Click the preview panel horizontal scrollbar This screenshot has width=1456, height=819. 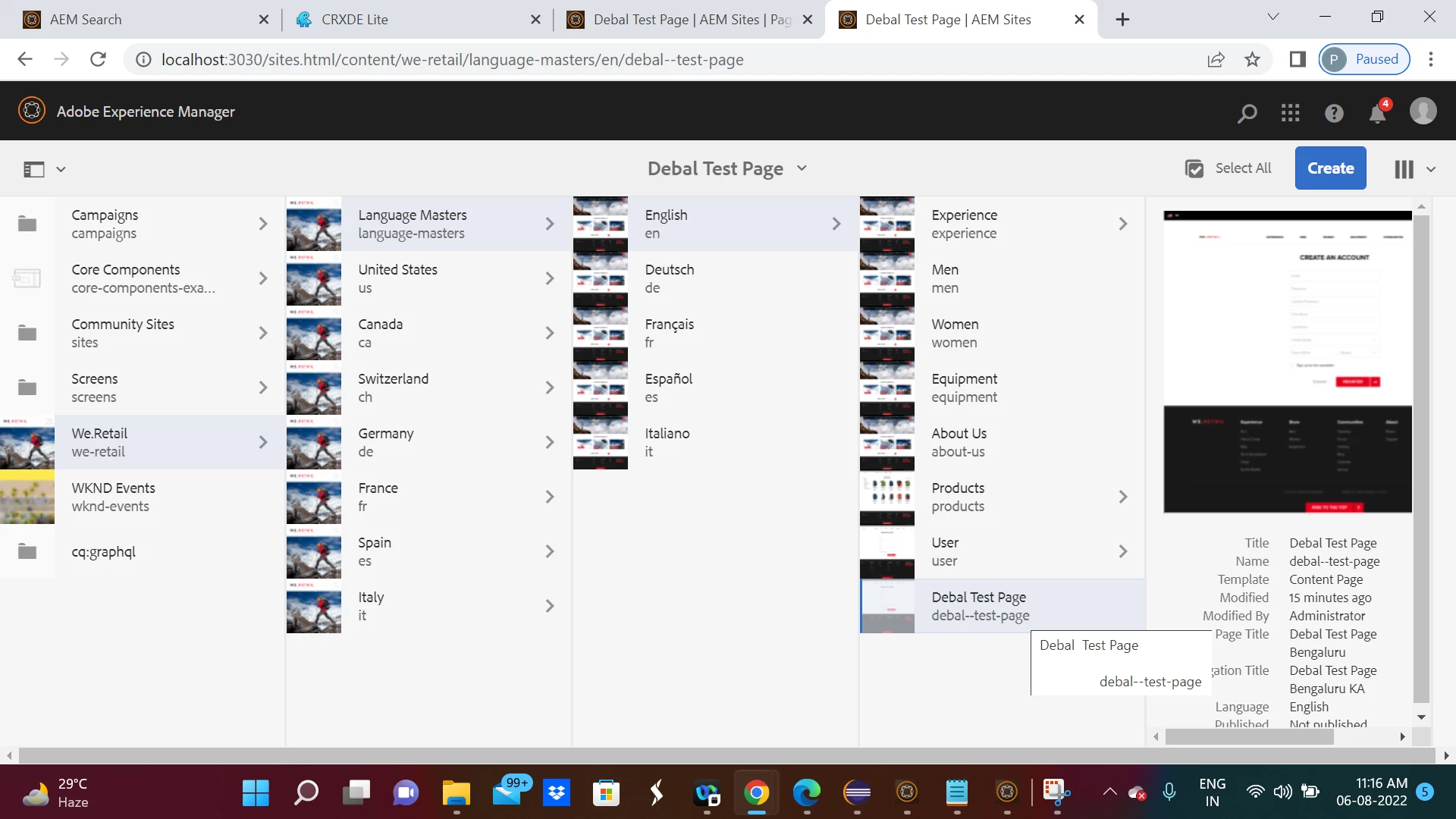[1249, 736]
